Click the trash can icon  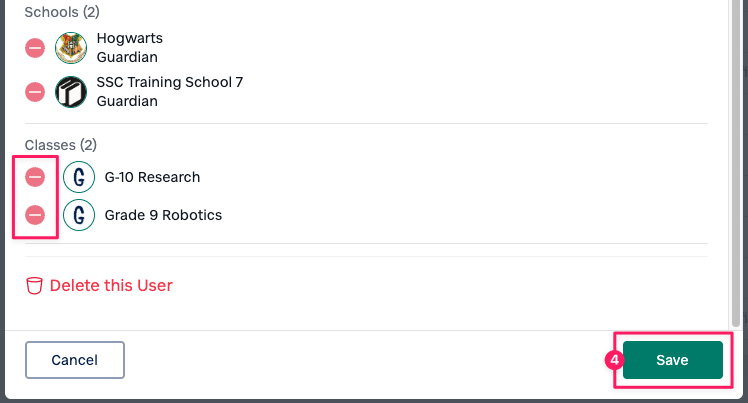tap(34, 286)
